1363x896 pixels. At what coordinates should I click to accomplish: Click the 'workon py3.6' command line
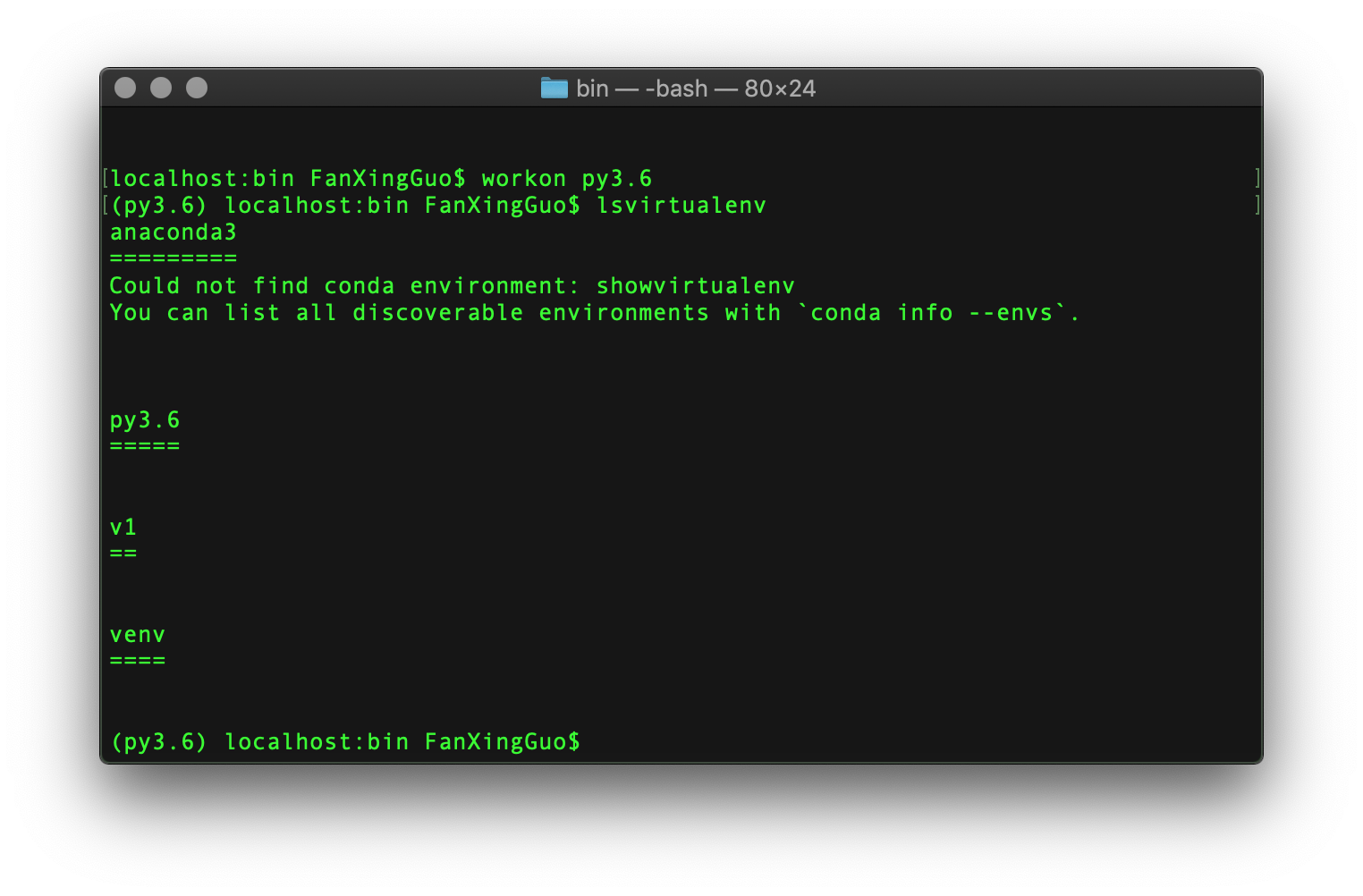381,179
